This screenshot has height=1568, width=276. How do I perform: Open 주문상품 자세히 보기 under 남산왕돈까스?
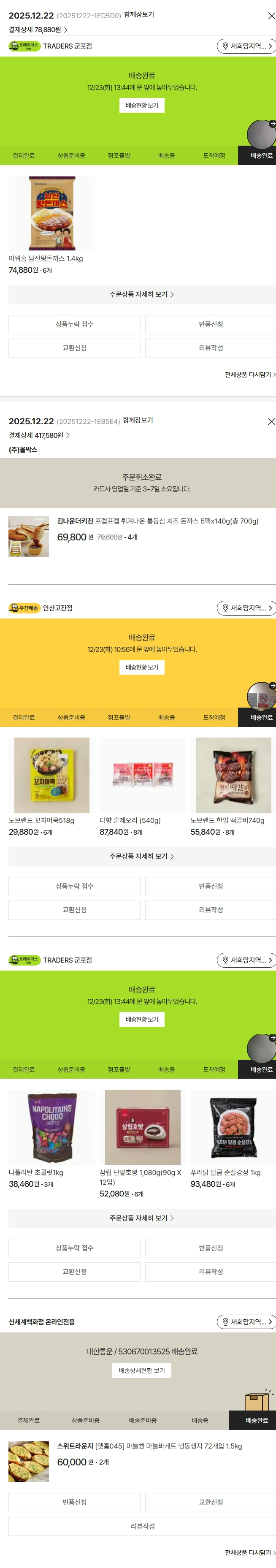(142, 295)
